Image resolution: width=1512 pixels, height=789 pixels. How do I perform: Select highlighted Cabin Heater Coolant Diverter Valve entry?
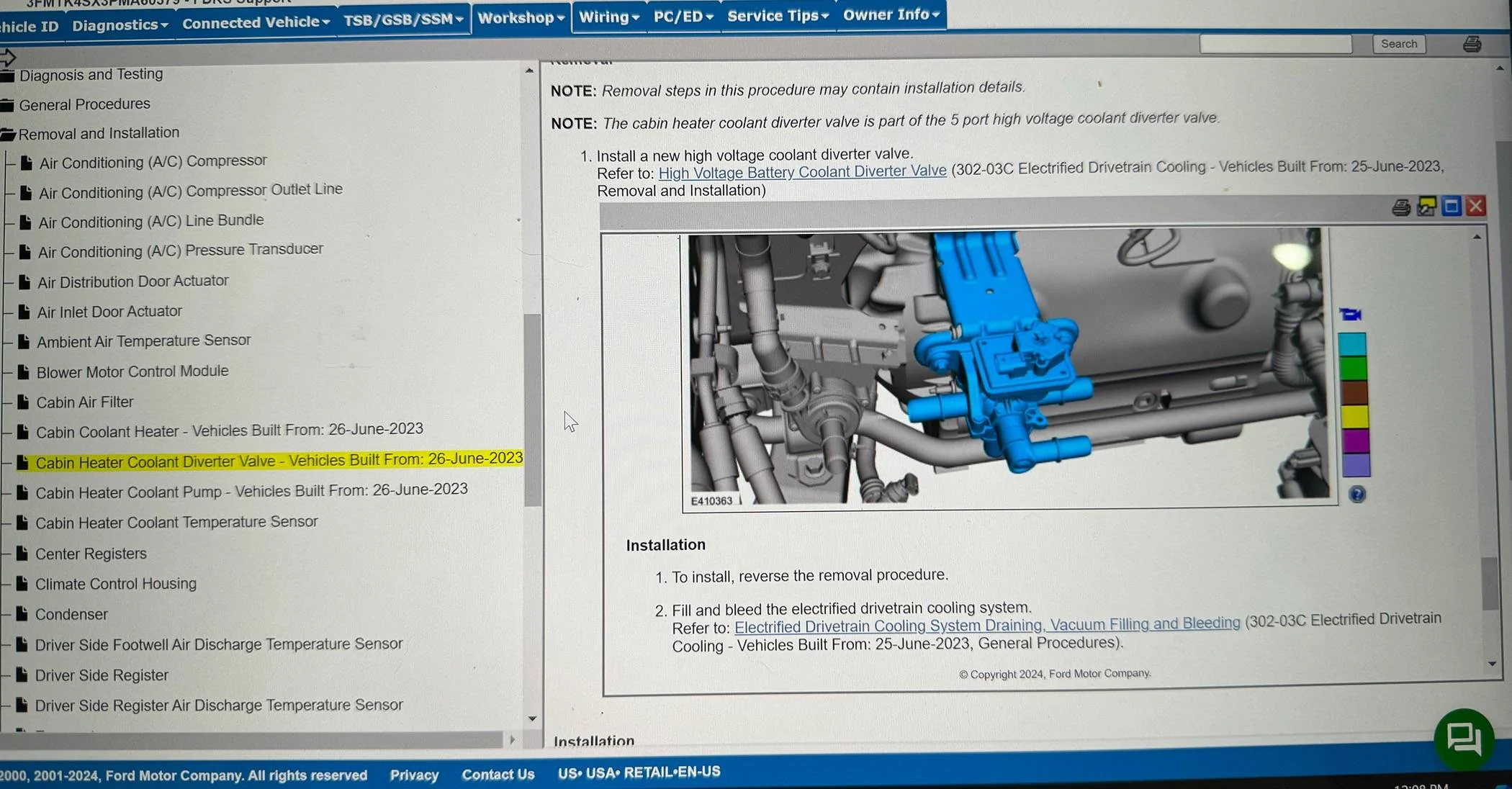click(x=279, y=461)
